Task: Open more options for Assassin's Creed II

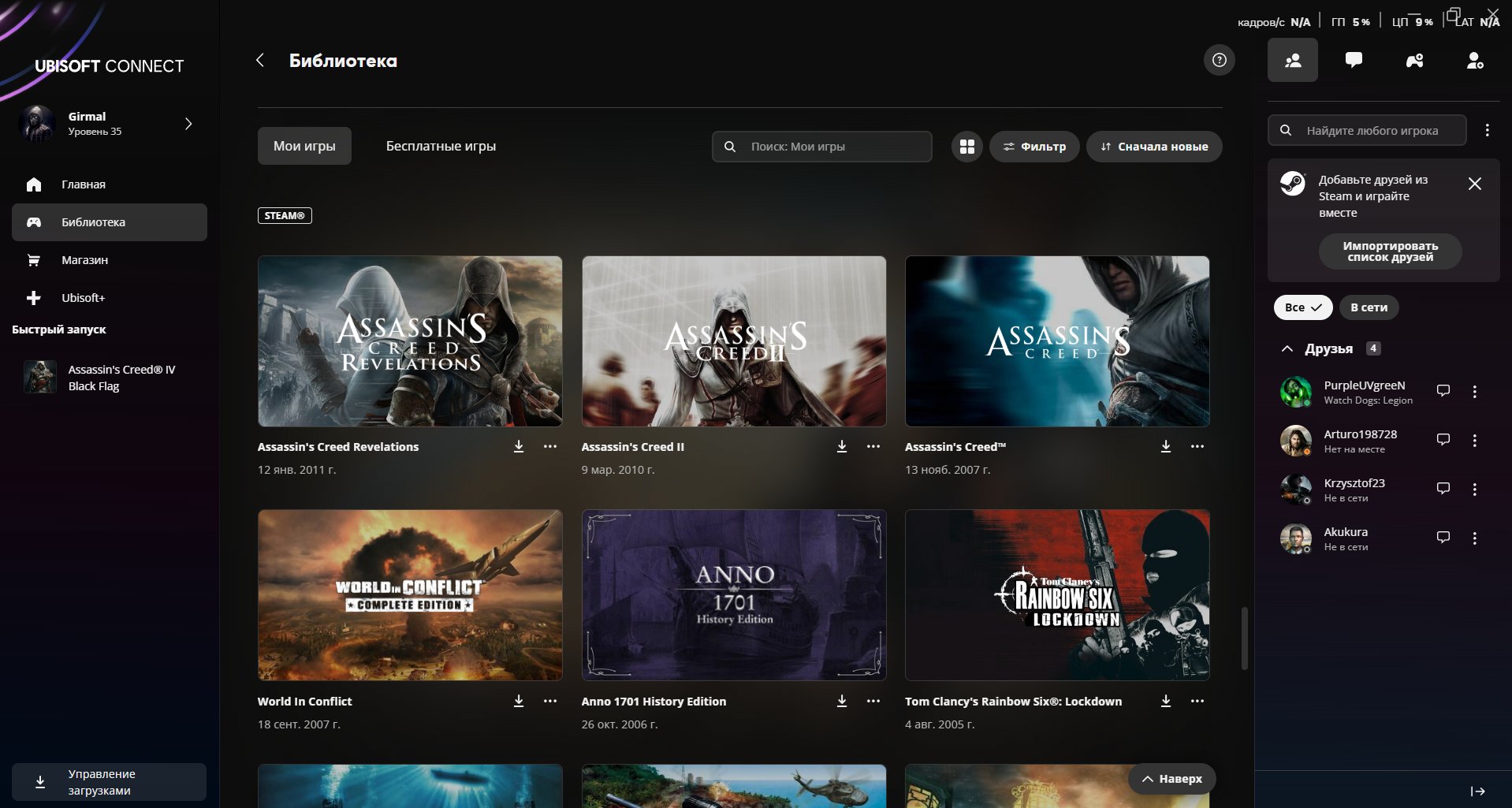Action: (x=873, y=446)
